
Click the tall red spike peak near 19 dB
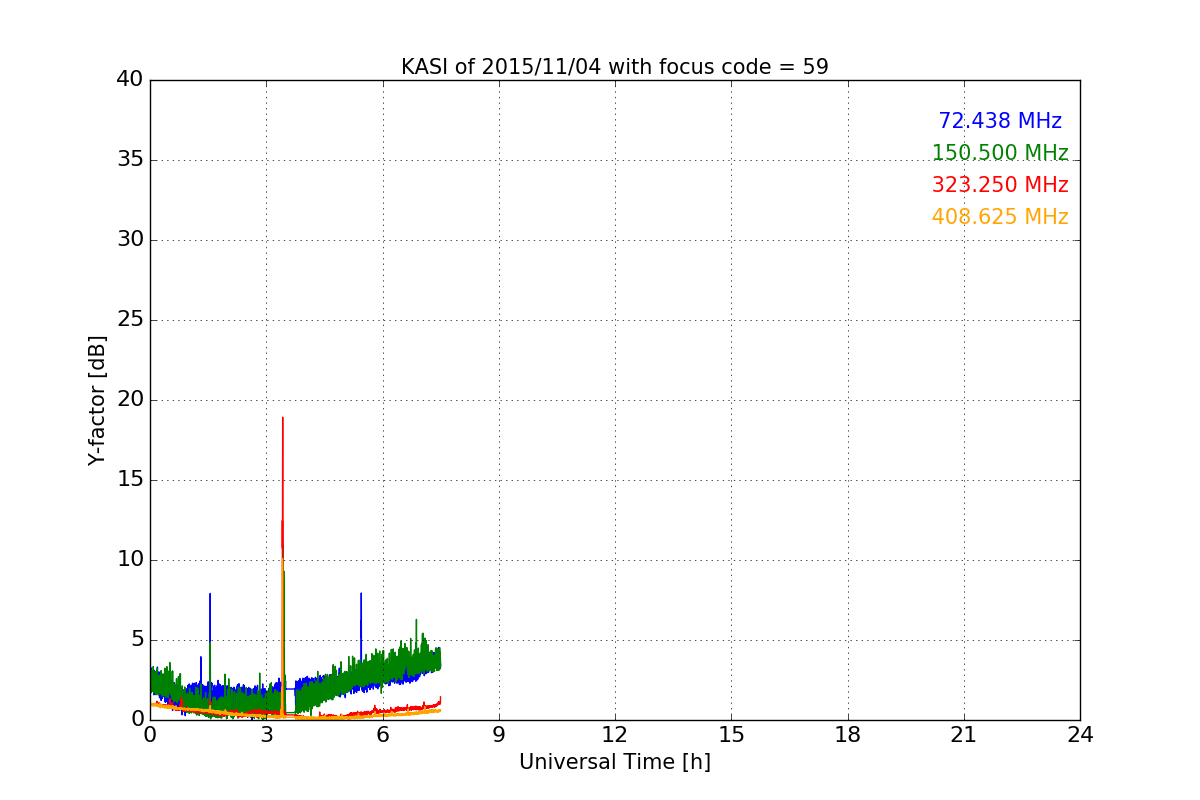[283, 418]
